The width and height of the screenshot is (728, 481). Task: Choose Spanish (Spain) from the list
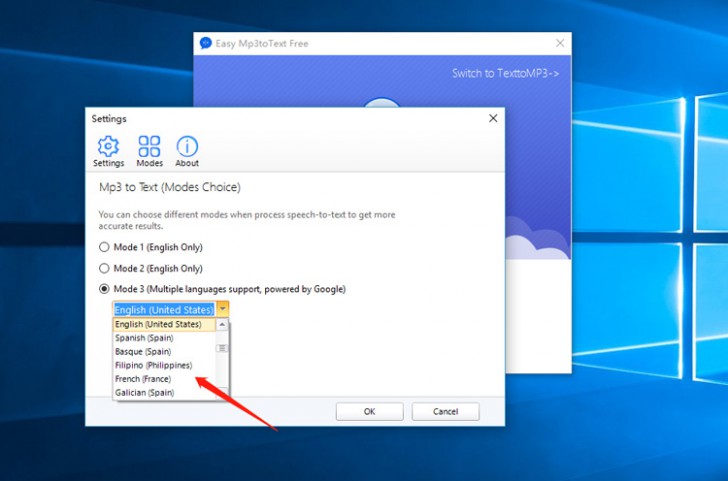point(164,338)
